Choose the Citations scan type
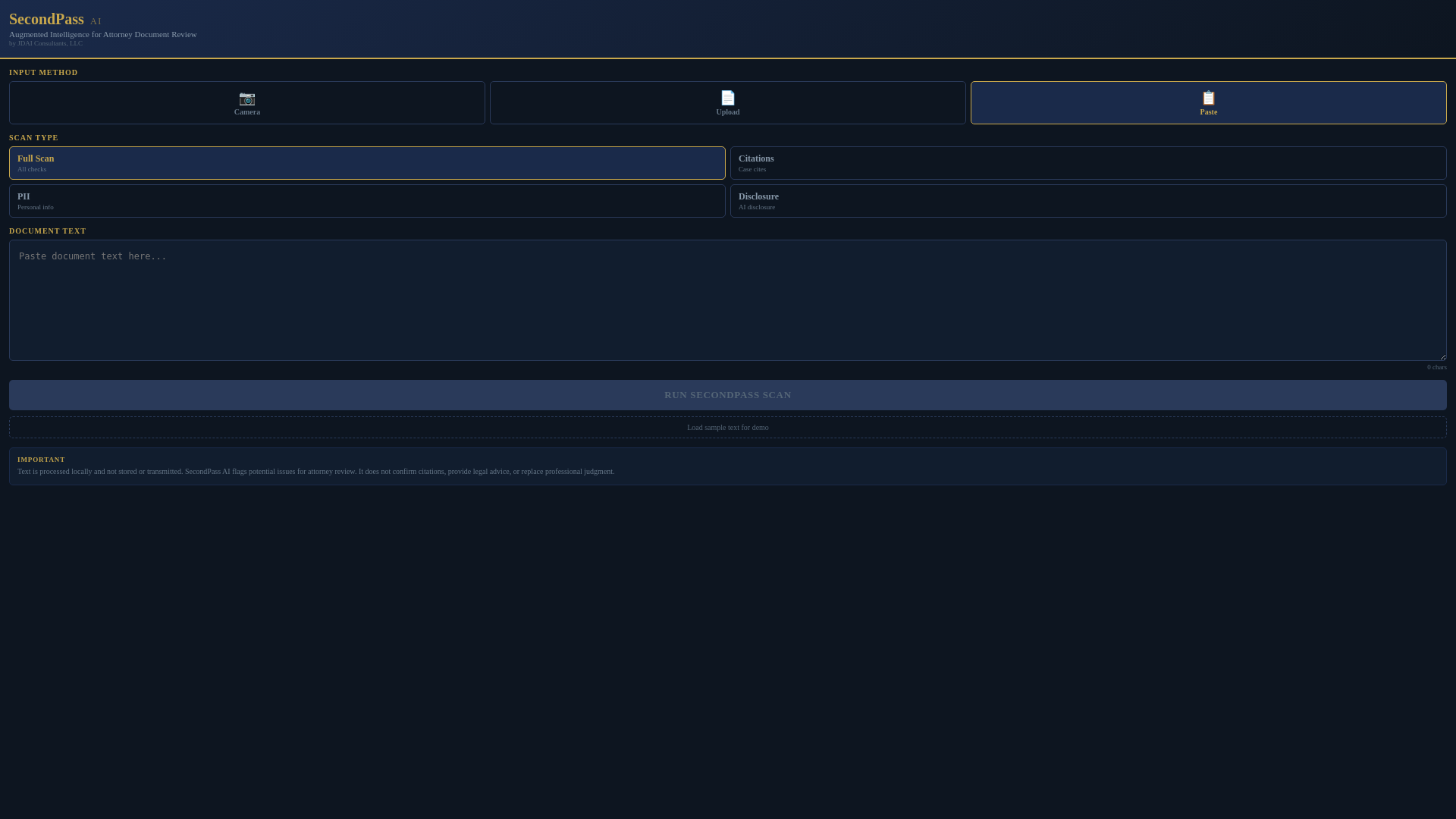Screen dimensions: 1456x819 [1088, 163]
